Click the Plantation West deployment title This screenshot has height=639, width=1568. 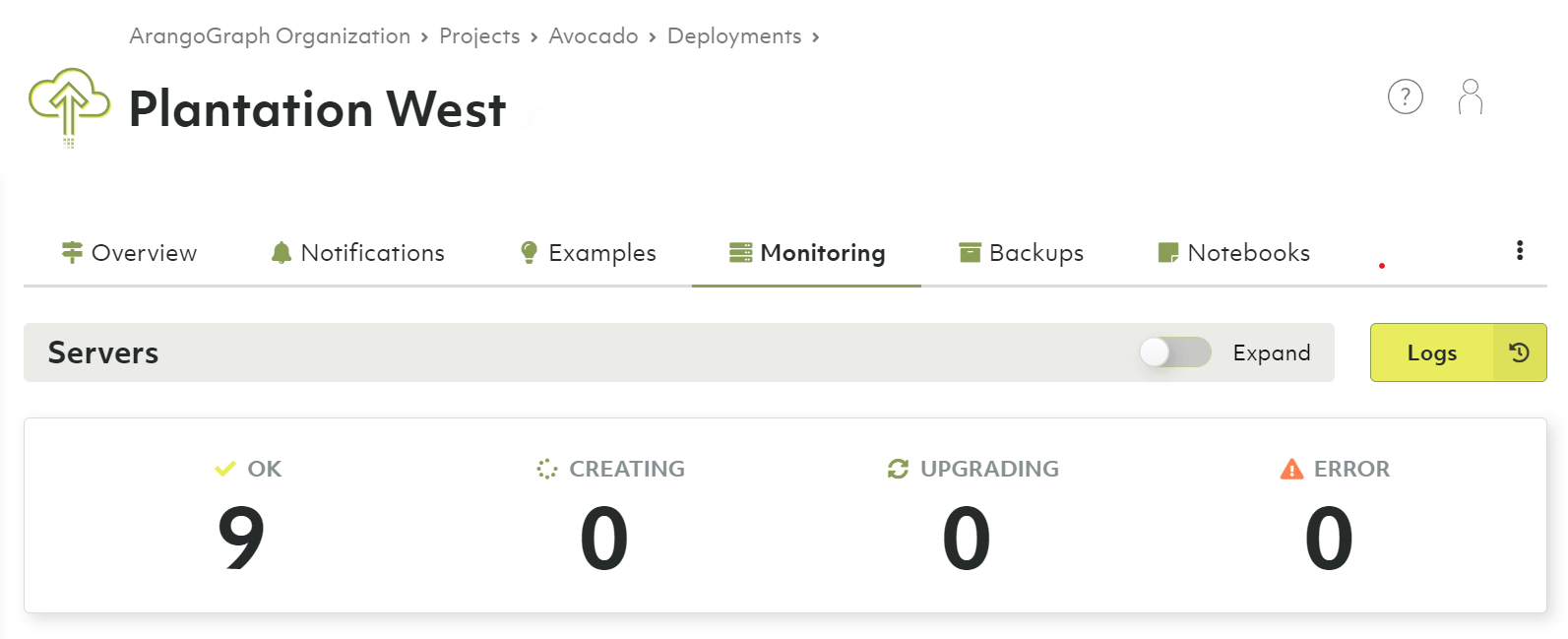[317, 108]
